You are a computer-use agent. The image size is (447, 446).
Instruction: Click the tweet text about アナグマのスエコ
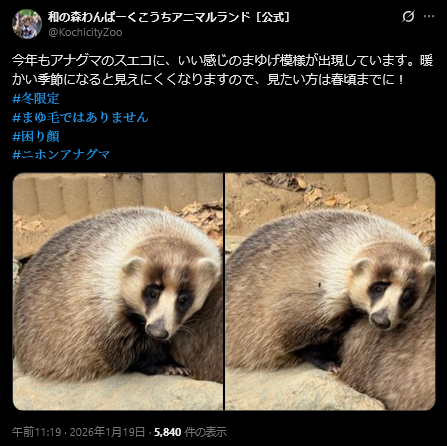click(x=223, y=70)
